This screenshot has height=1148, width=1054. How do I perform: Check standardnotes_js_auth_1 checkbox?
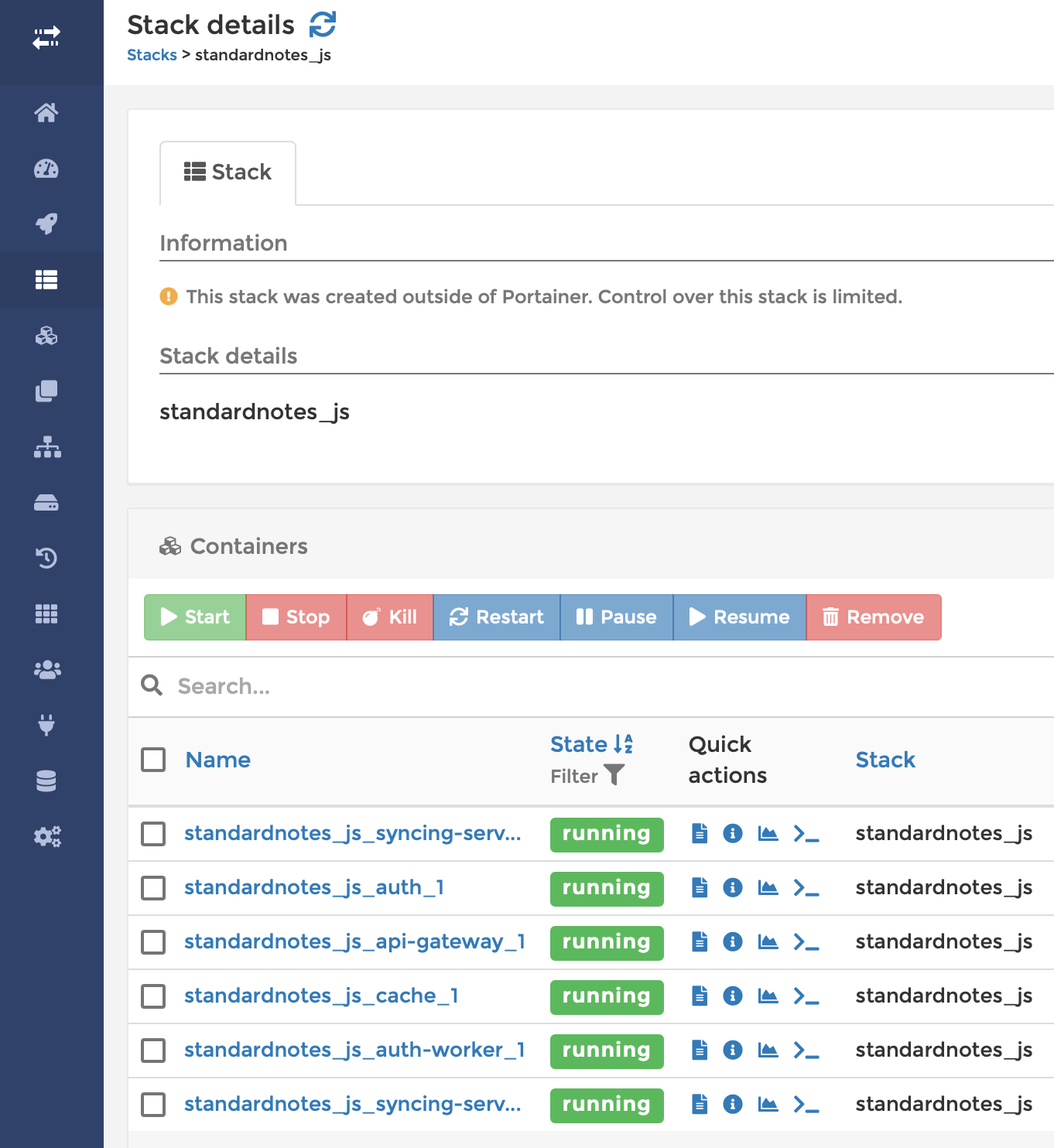(x=153, y=888)
